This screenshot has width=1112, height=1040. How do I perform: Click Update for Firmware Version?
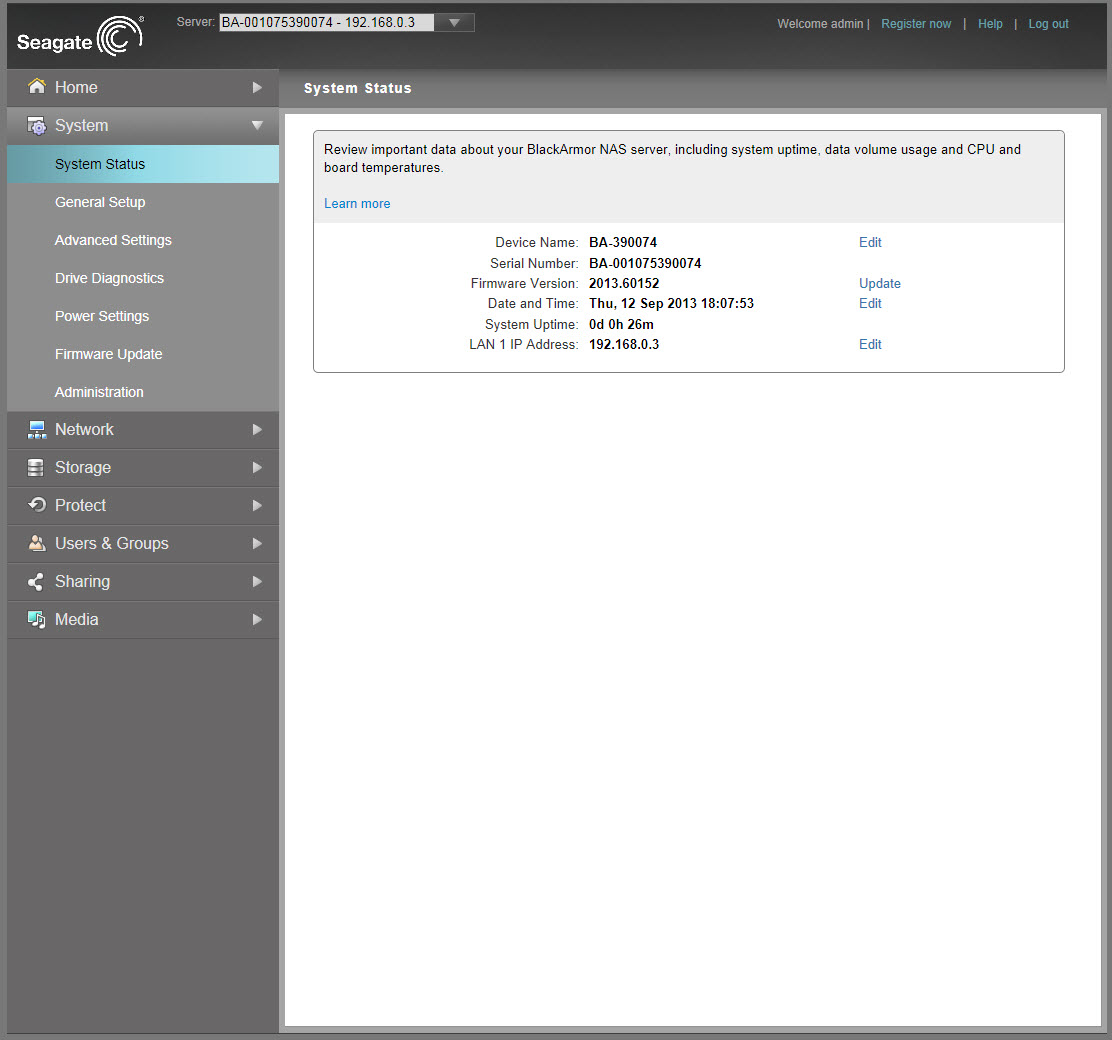point(879,284)
